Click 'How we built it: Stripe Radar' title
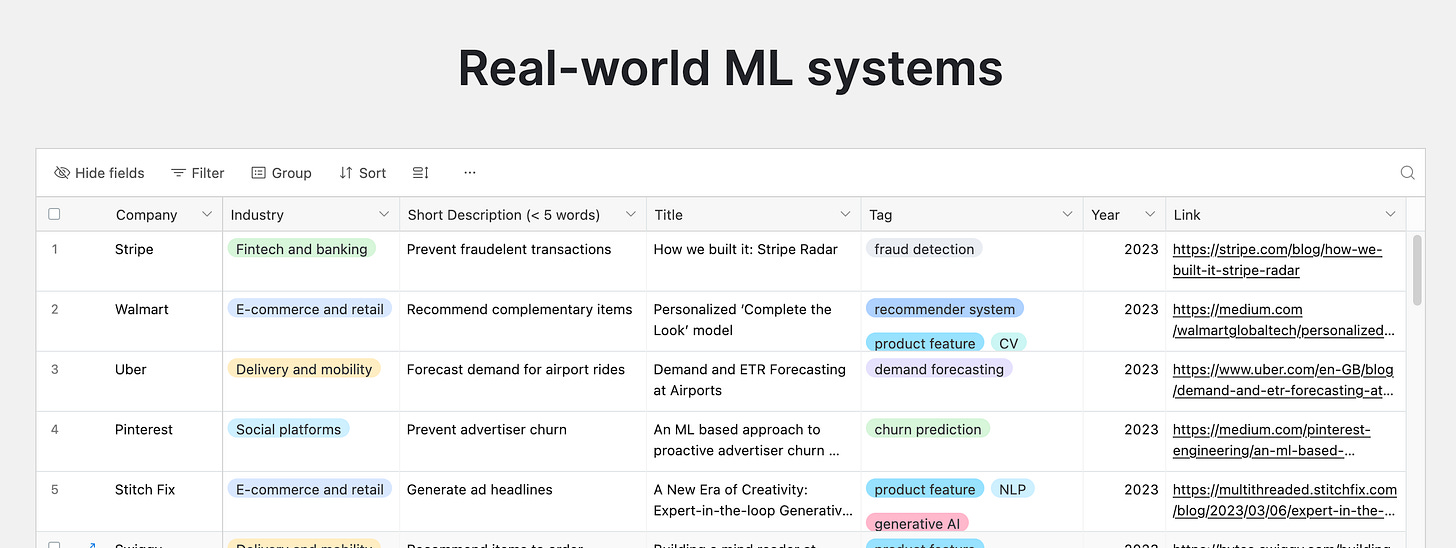Screen dimensions: 1456x548 pyautogui.click(x=745, y=249)
